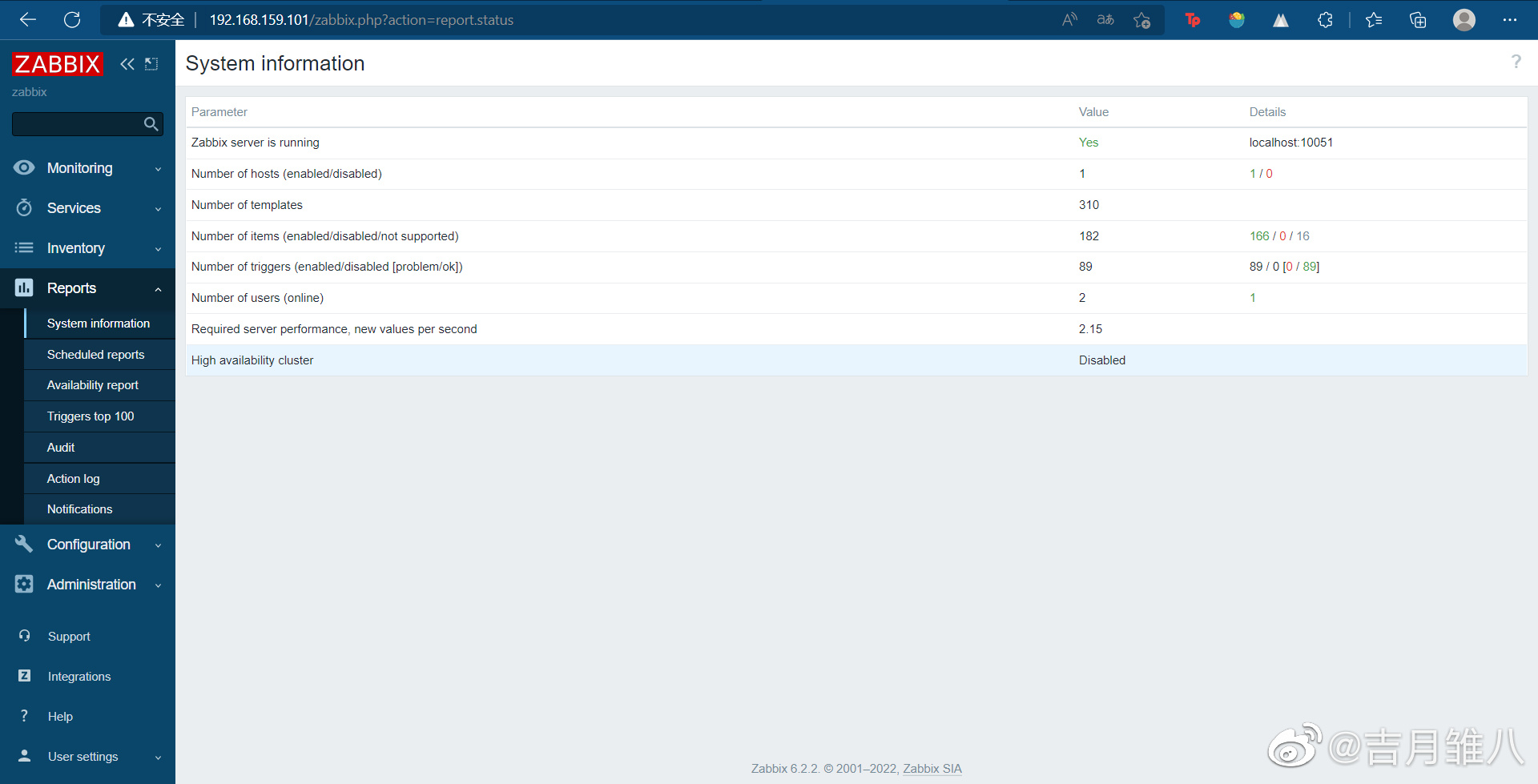Click the User settings person icon
Viewport: 1538px width, 784px height.
click(x=24, y=756)
